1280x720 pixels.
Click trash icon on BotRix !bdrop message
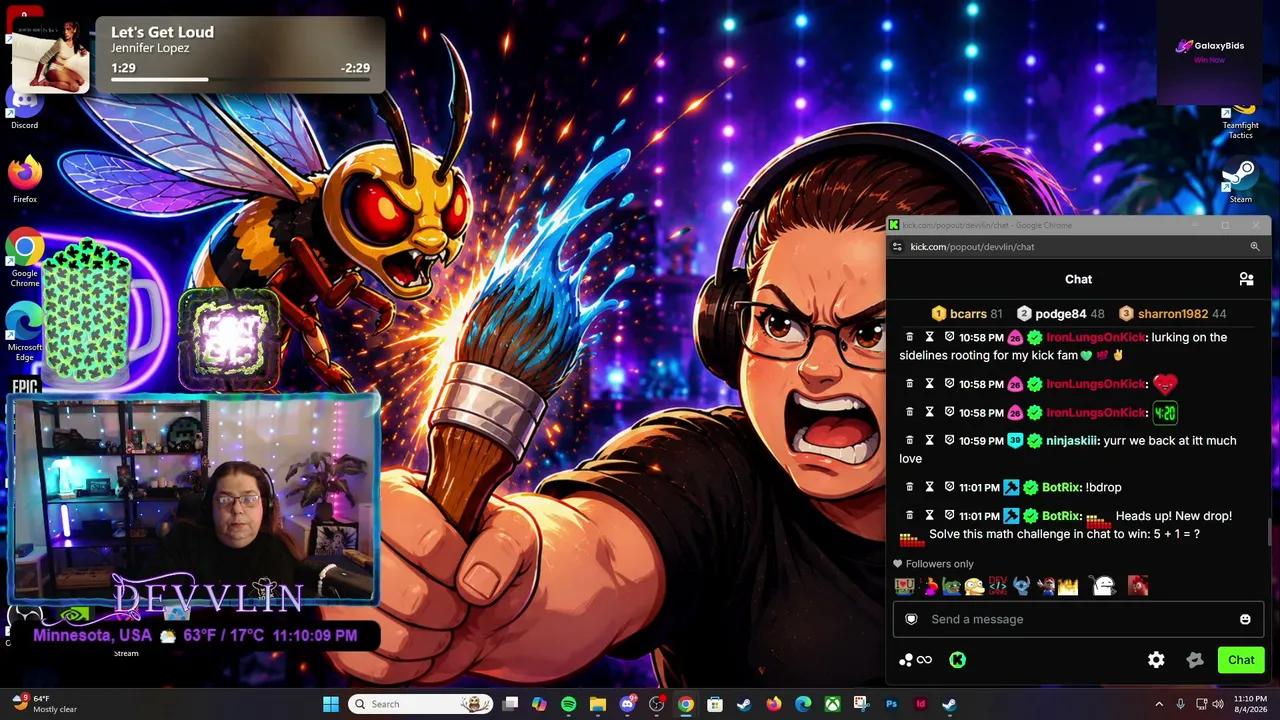tap(909, 487)
